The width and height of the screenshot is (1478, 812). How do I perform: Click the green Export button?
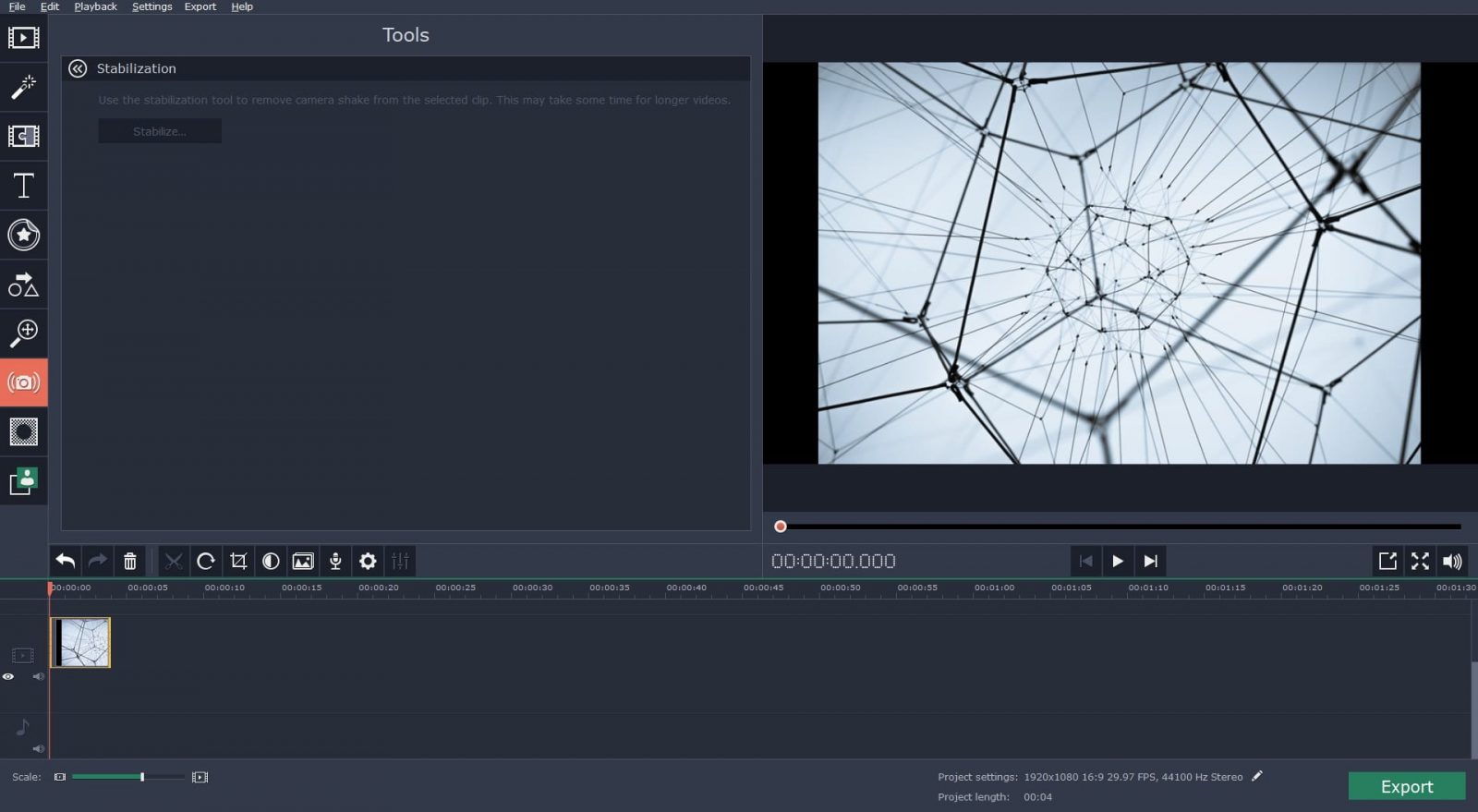[1406, 786]
